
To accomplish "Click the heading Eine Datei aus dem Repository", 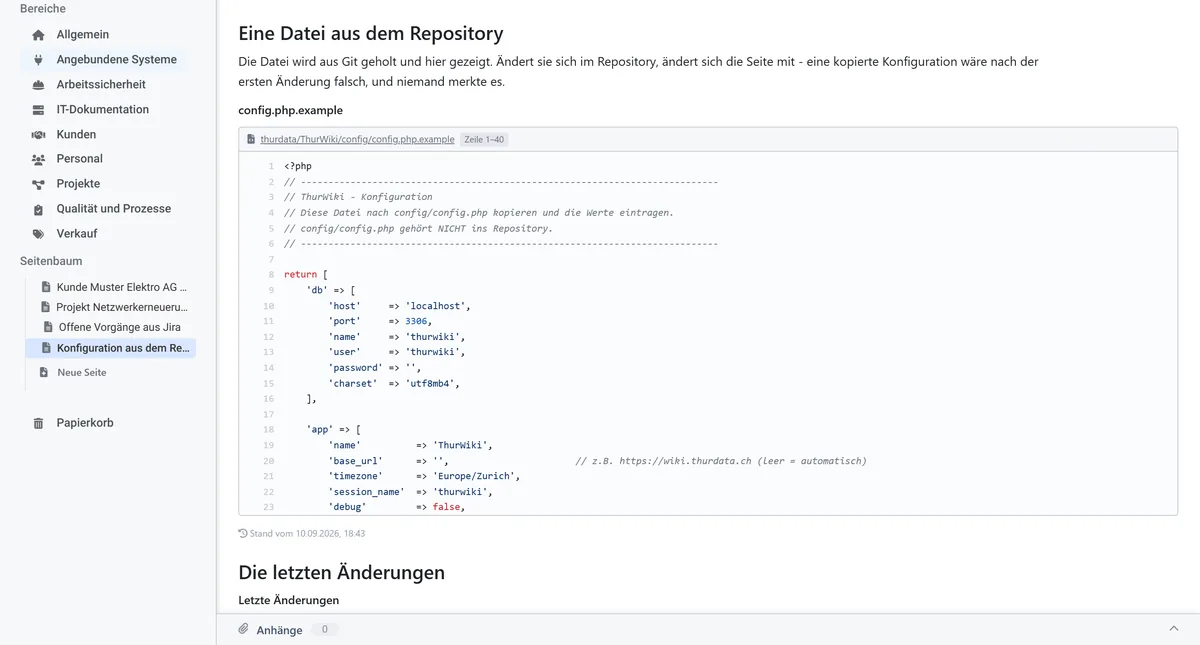I will pyautogui.click(x=371, y=35).
